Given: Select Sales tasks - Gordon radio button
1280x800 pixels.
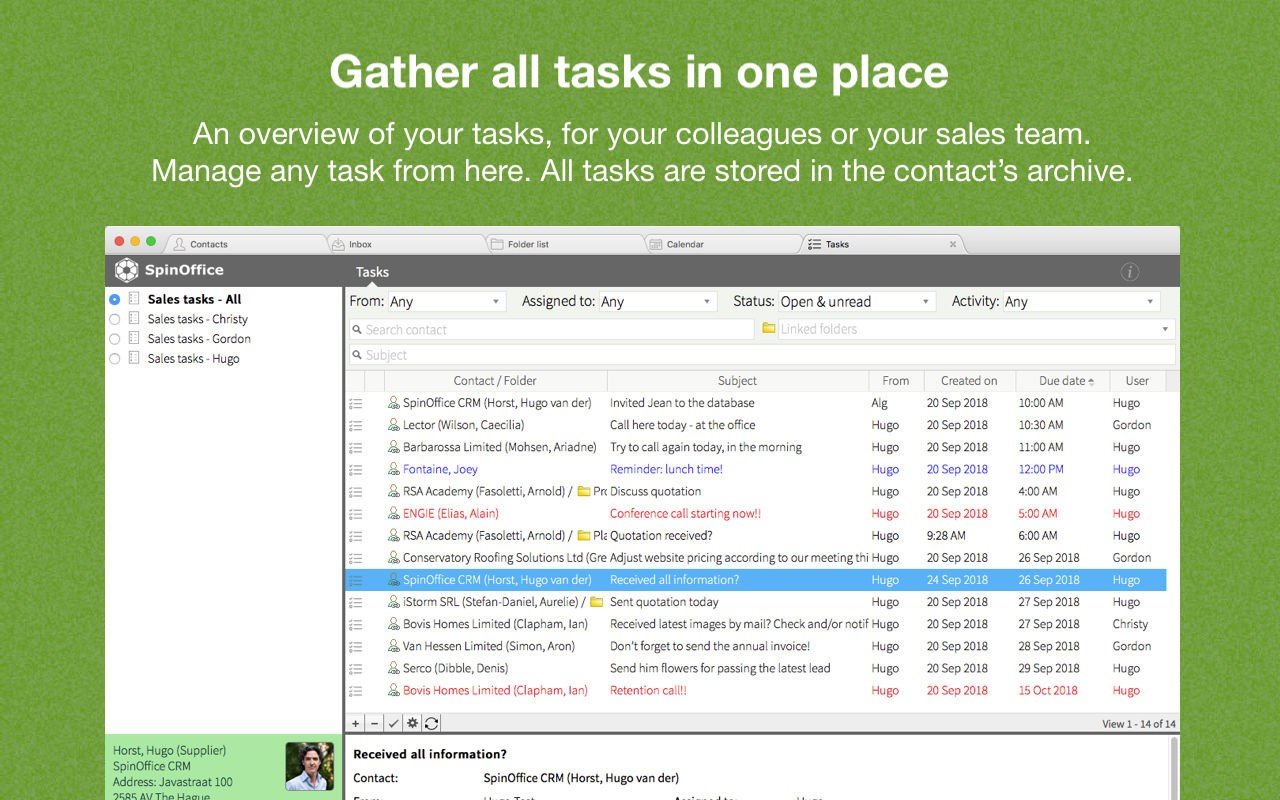Looking at the screenshot, I should [115, 339].
